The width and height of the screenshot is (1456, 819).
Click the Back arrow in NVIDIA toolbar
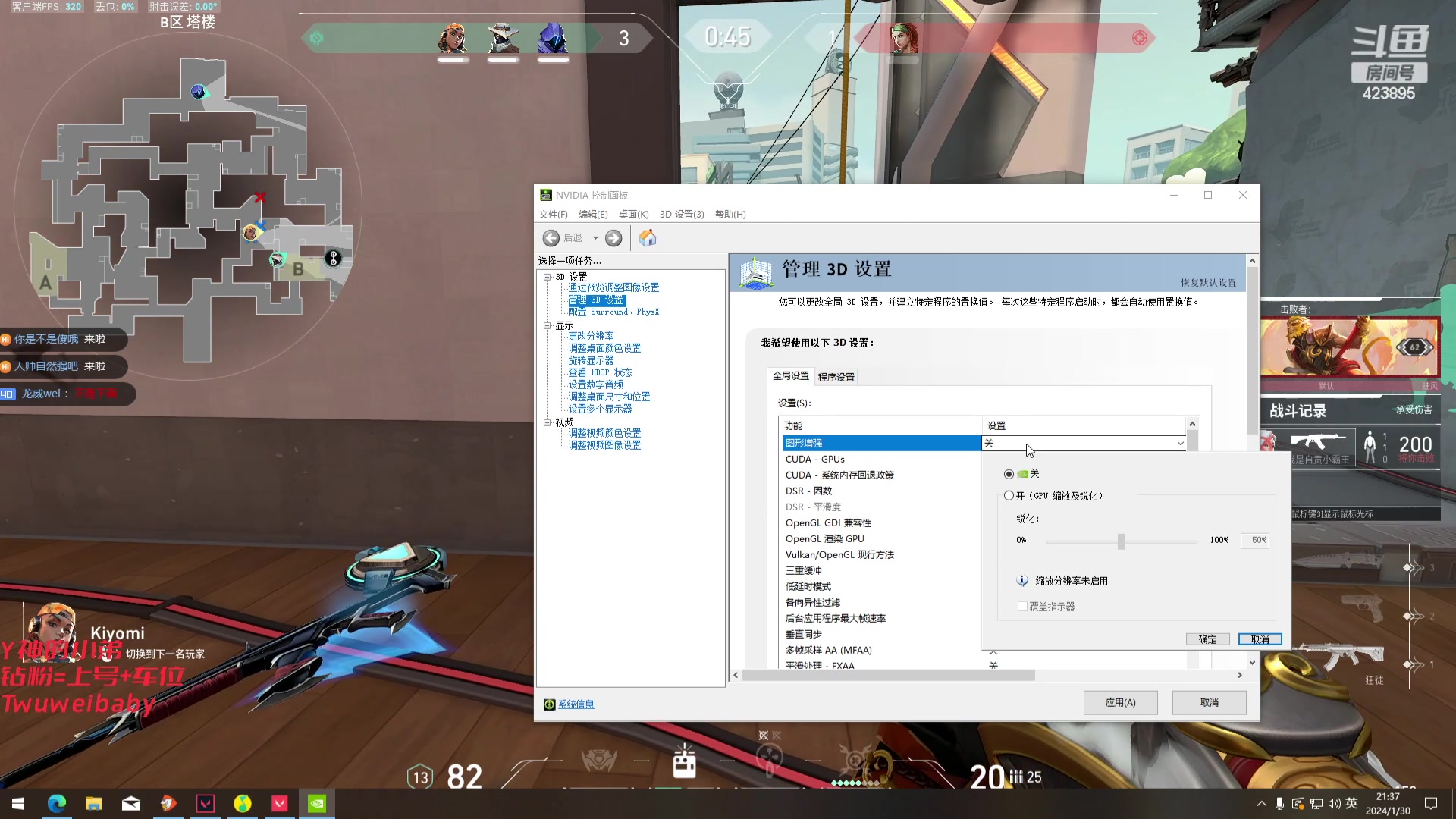point(551,238)
